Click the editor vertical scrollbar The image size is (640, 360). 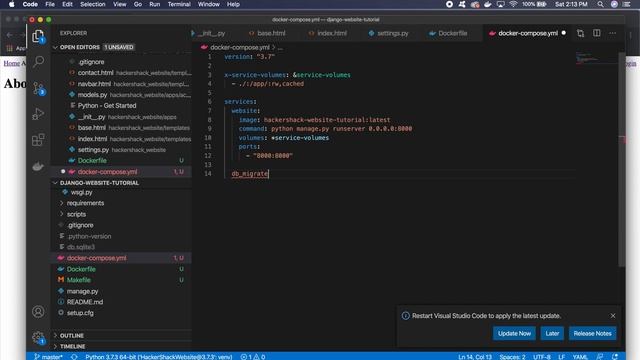[622, 159]
